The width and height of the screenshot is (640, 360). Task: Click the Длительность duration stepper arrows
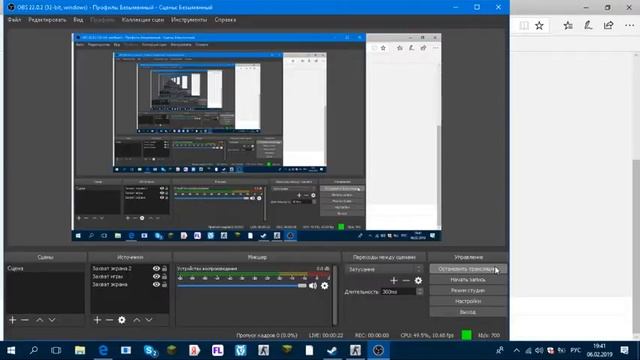coord(420,291)
